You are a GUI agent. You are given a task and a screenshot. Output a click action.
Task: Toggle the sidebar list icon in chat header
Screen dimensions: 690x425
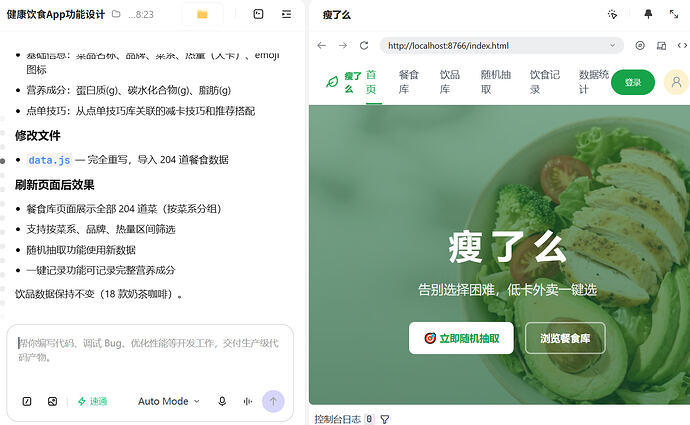click(x=286, y=14)
